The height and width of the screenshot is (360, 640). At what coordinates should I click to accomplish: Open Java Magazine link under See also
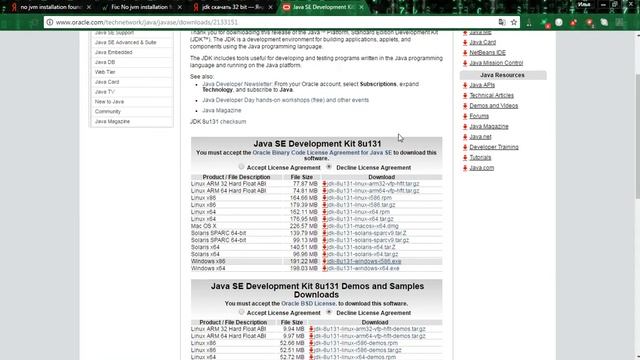[x=222, y=110]
